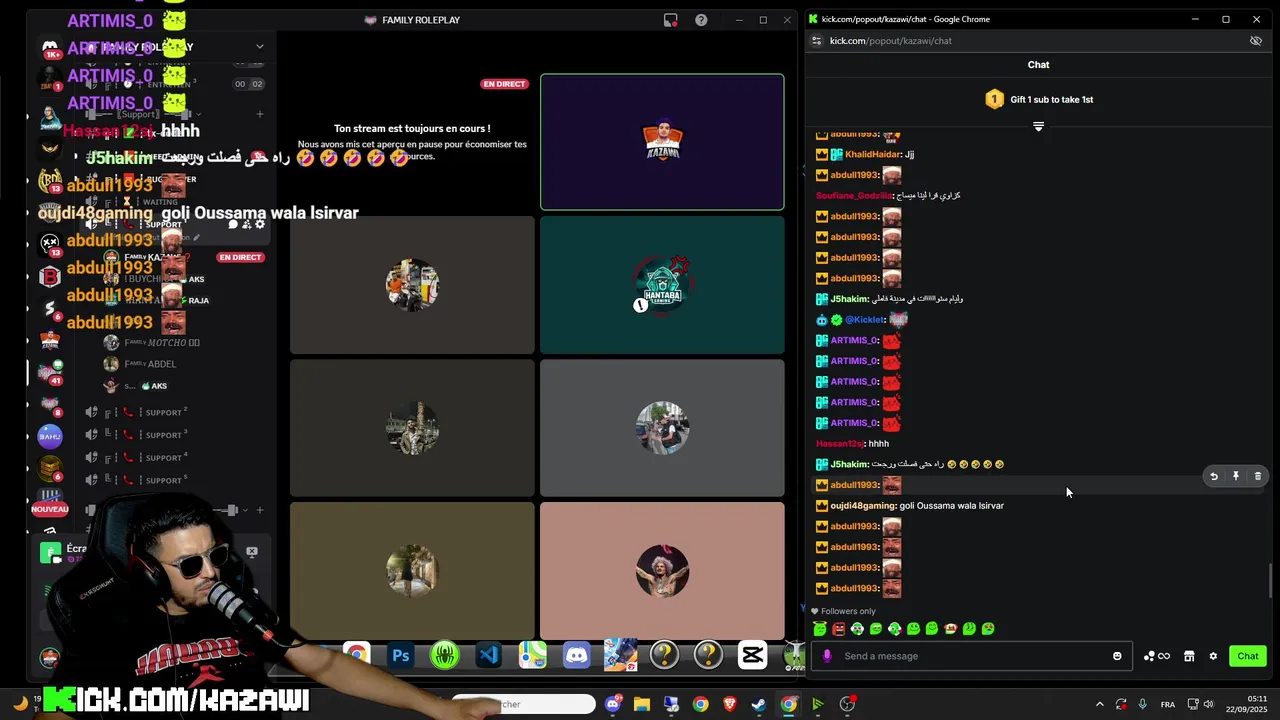1280x720 pixels.
Task: Reply to the hovered abdull1993 message
Action: pos(1214,476)
